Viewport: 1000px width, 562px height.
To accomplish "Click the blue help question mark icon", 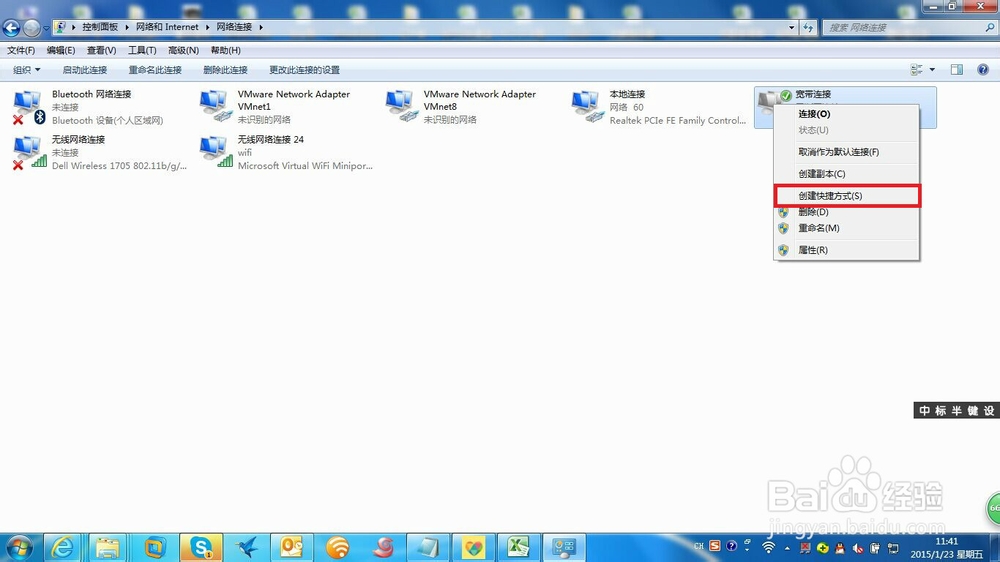I will pyautogui.click(x=983, y=70).
